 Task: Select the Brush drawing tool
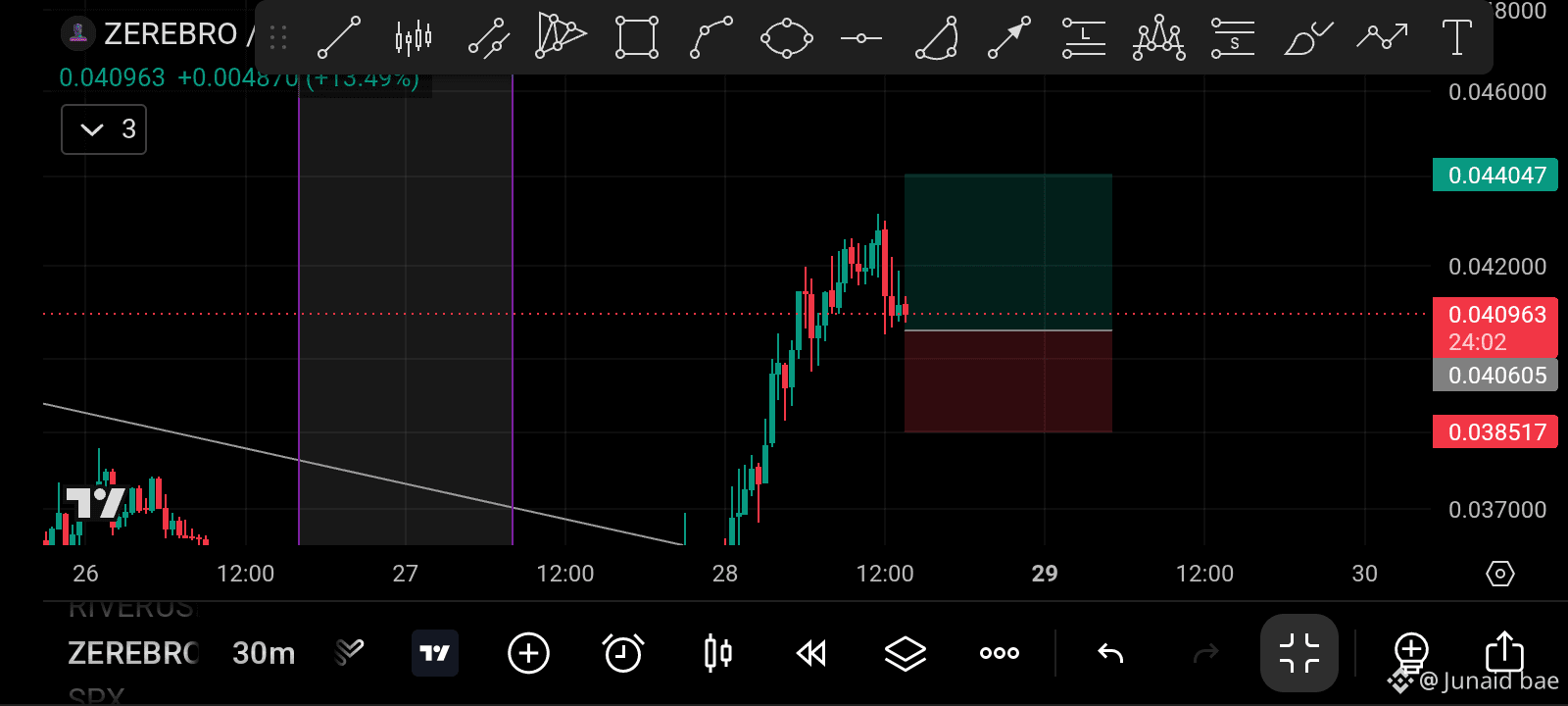coord(1308,37)
